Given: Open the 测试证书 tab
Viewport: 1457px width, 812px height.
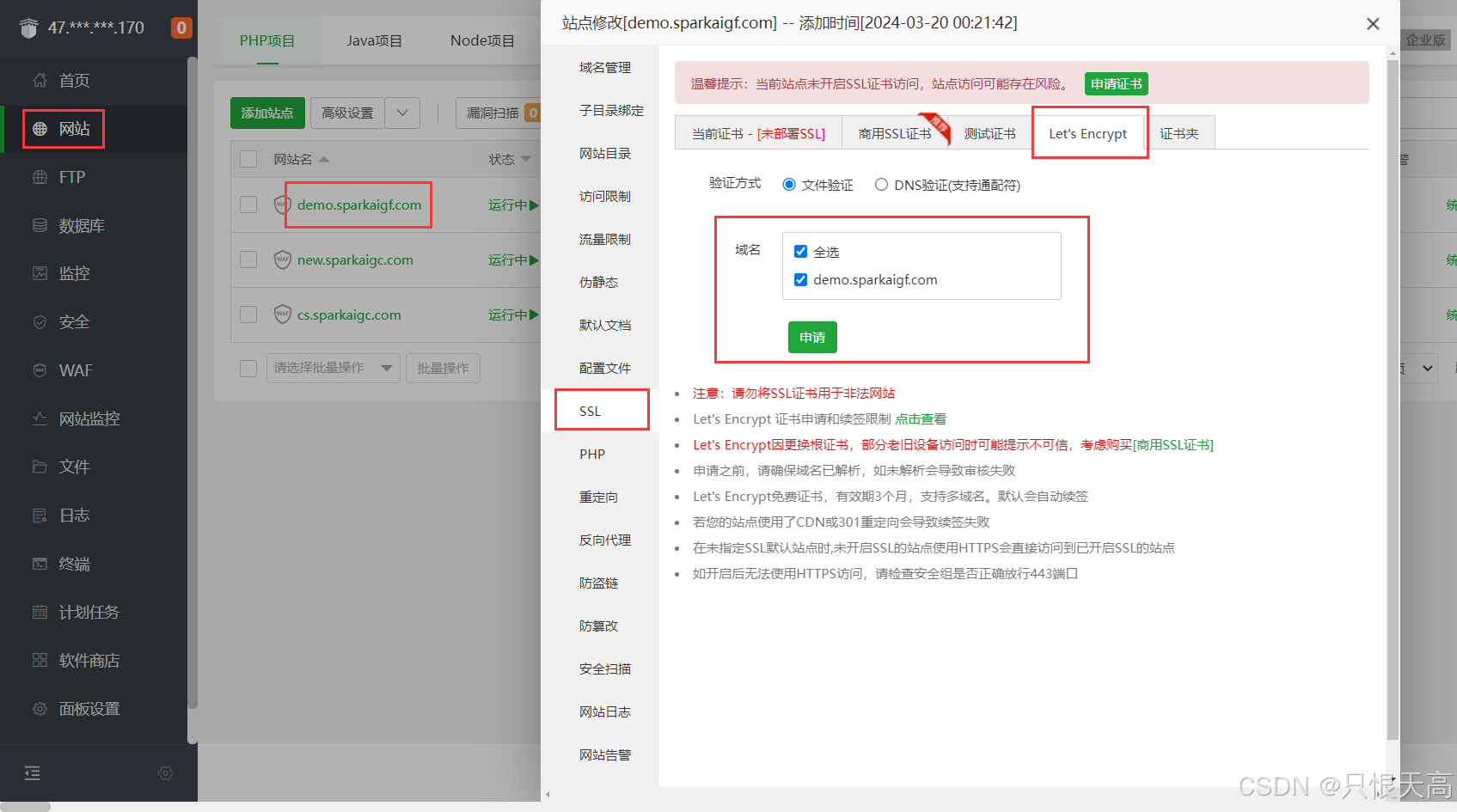Looking at the screenshot, I should [990, 133].
